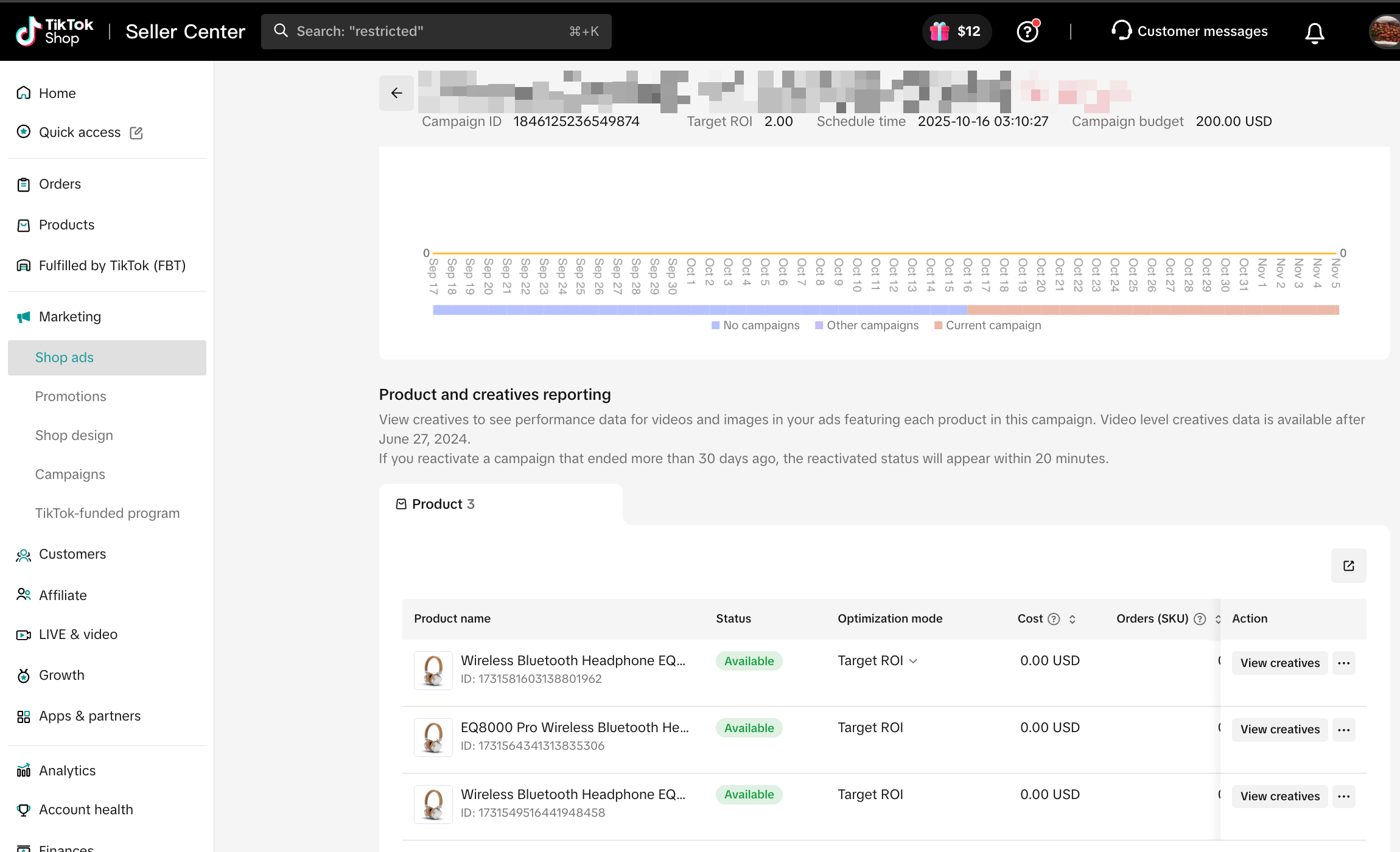Open more options for the first product
The width and height of the screenshot is (1400, 852).
coord(1343,663)
